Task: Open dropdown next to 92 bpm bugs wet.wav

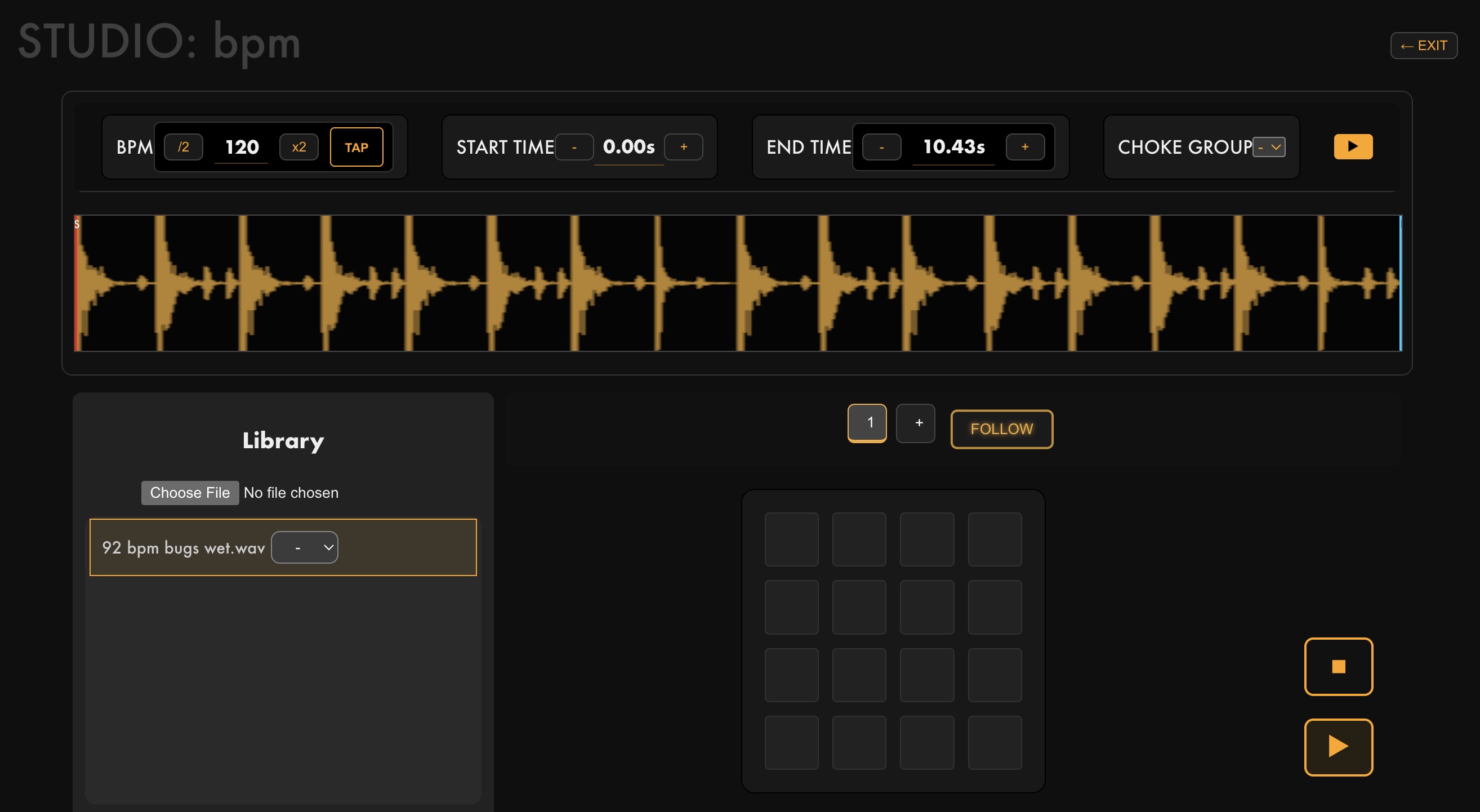Action: point(305,547)
